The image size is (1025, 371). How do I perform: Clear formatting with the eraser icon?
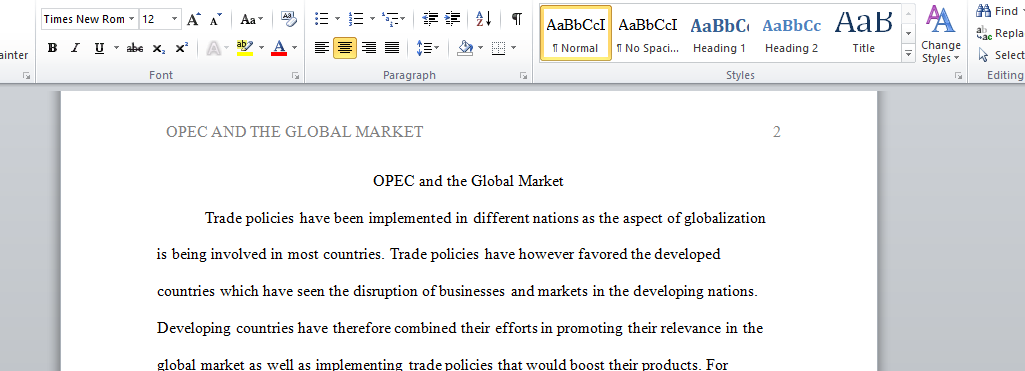(x=288, y=19)
